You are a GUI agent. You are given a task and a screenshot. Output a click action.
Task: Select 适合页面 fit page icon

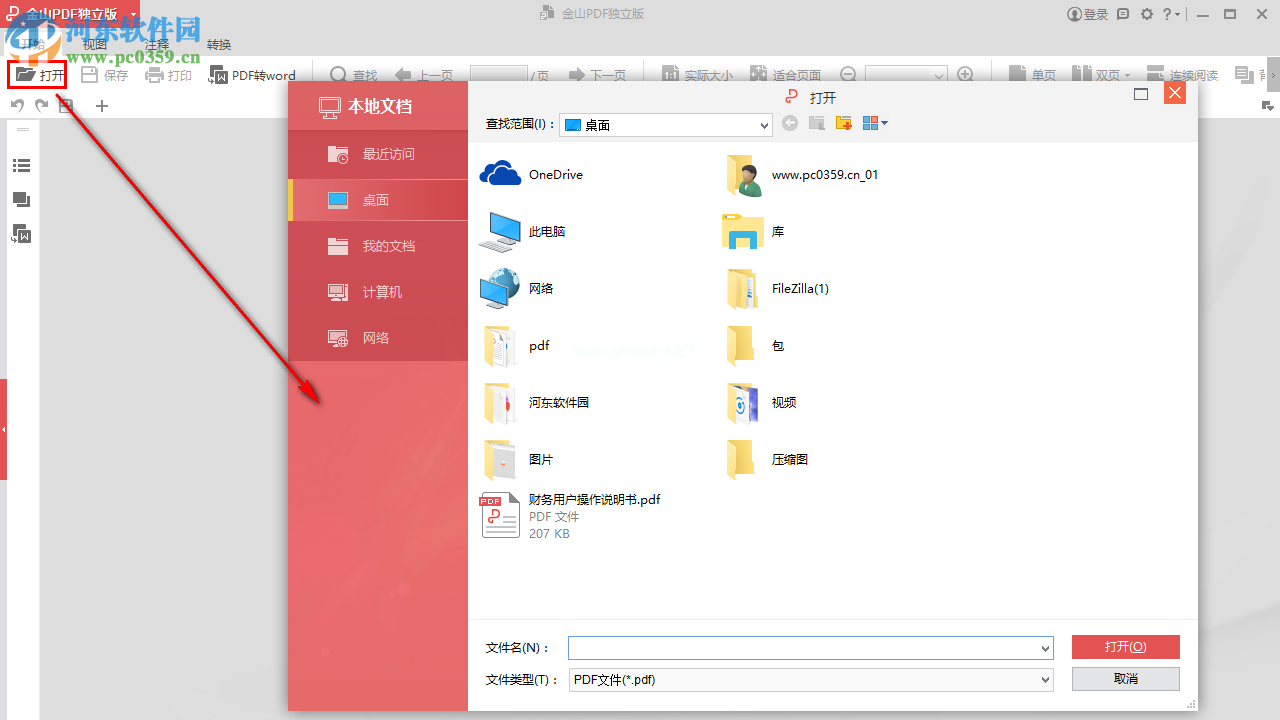coord(758,75)
